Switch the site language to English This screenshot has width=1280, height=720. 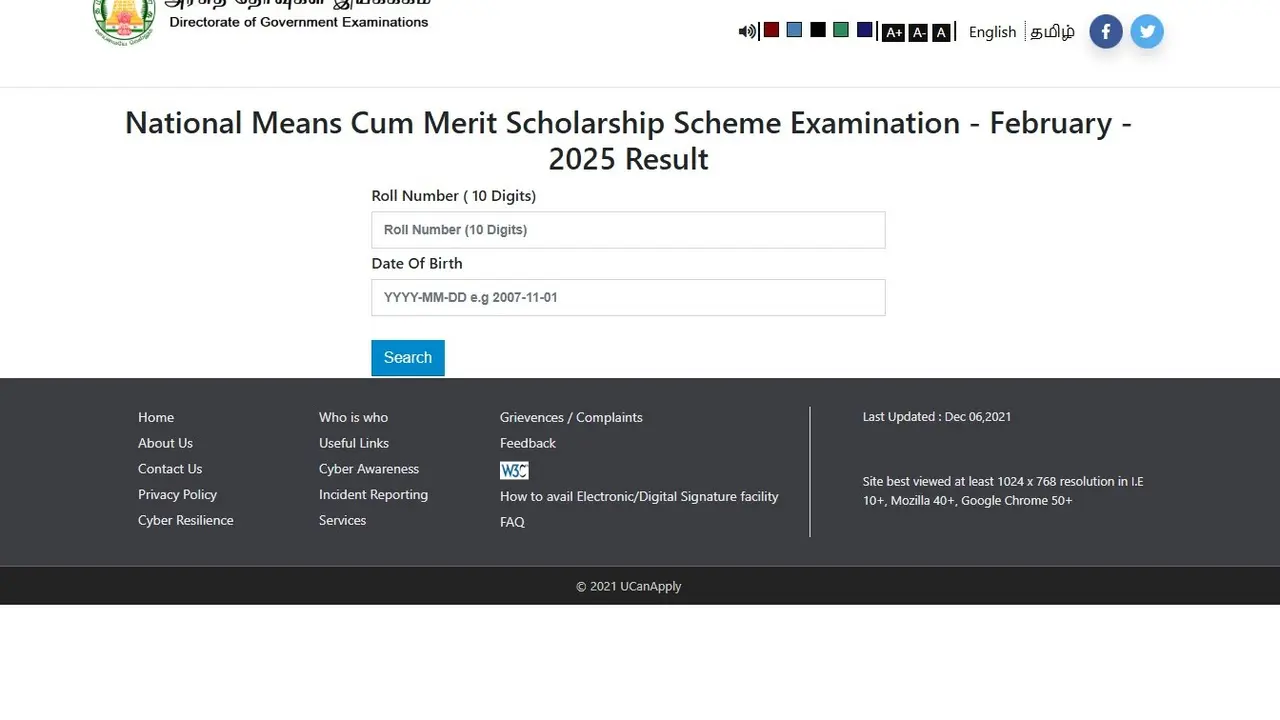click(x=991, y=32)
